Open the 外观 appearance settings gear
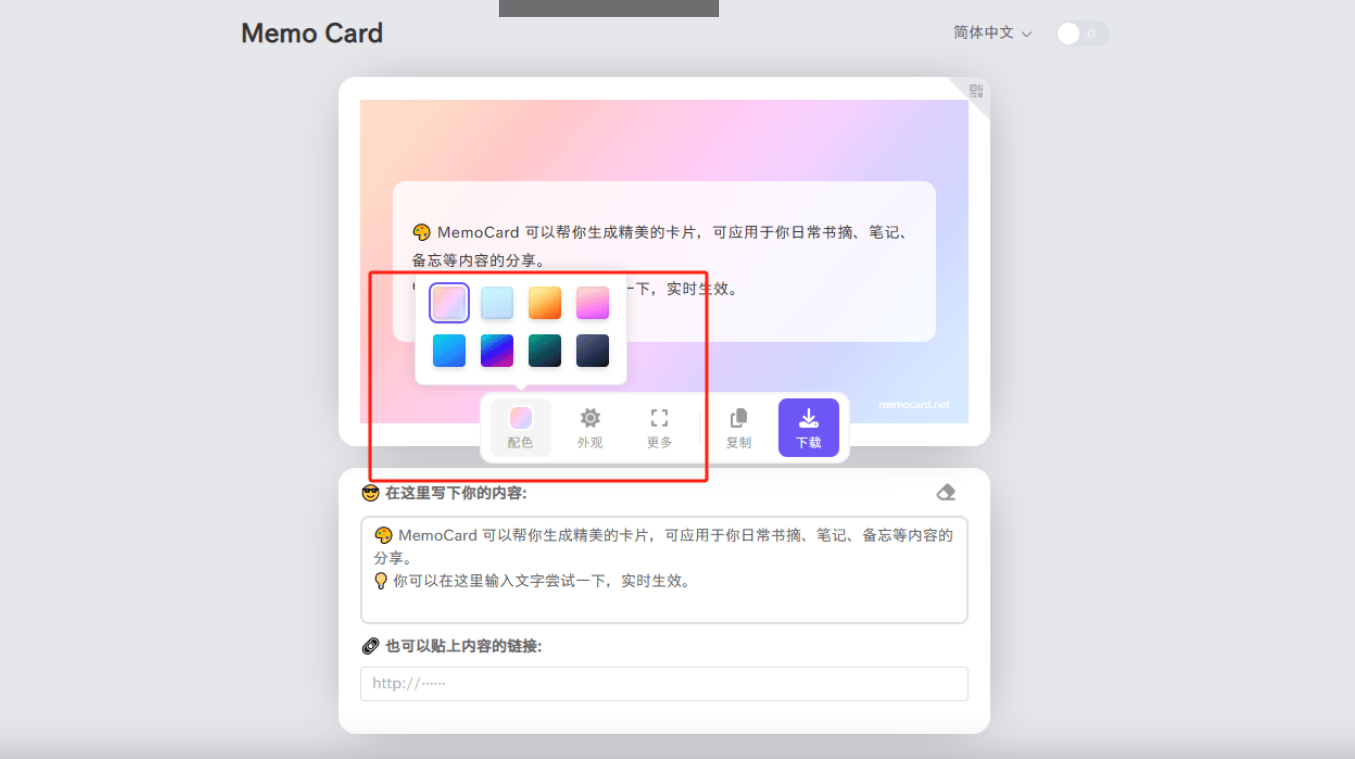1355x759 pixels. pyautogui.click(x=590, y=417)
